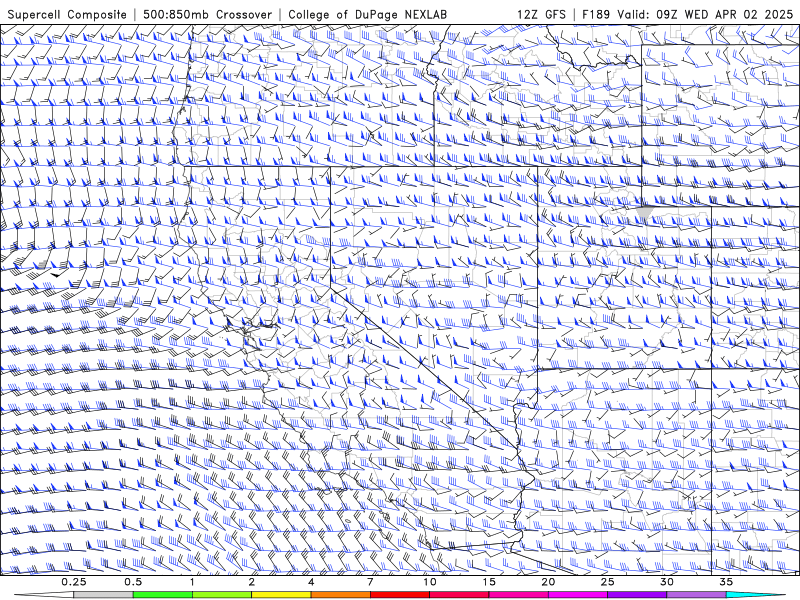
Task: Click the "College of DuPage NEXLAB" text
Action: click(x=367, y=14)
